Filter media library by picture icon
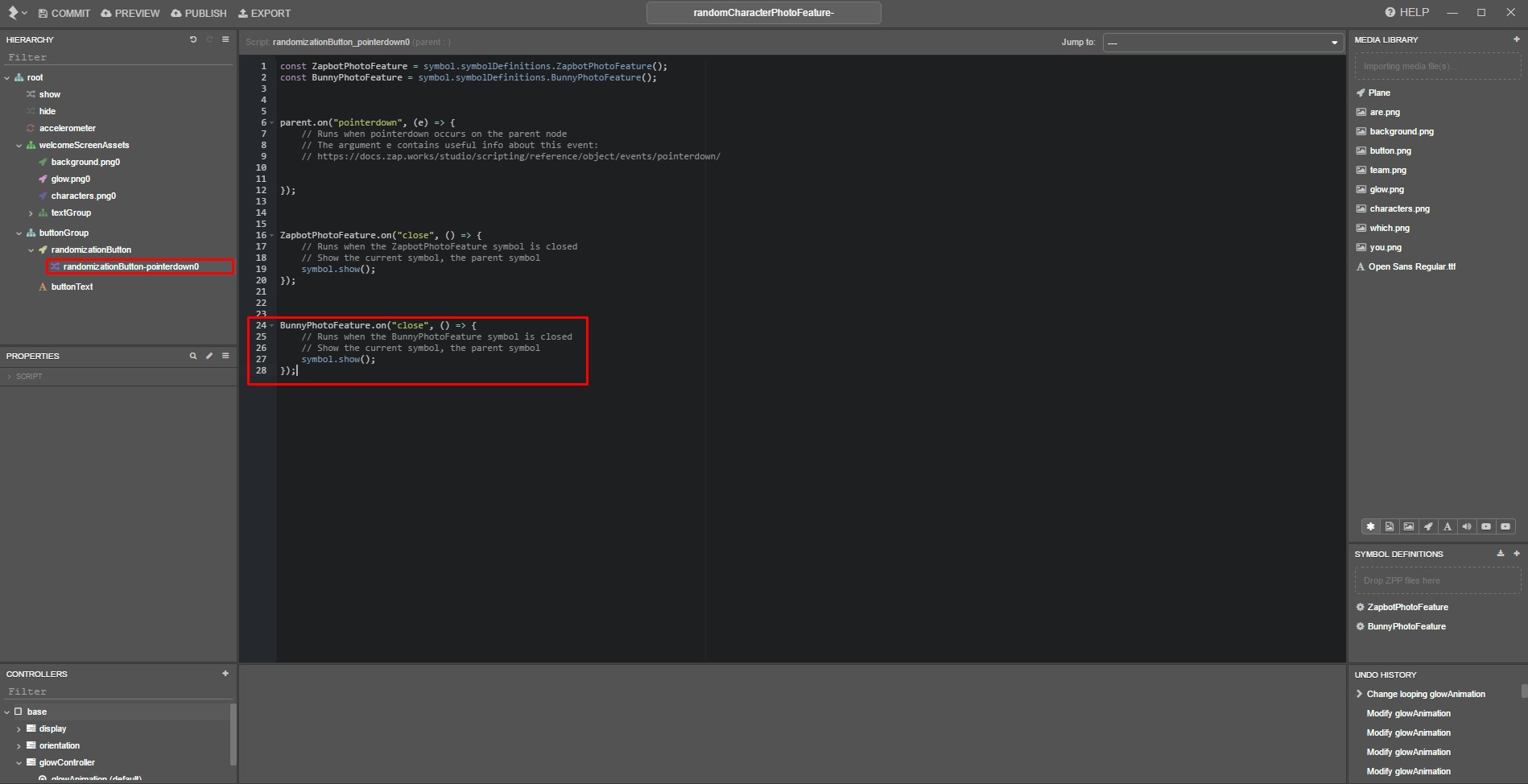The image size is (1528, 784). [x=1409, y=526]
